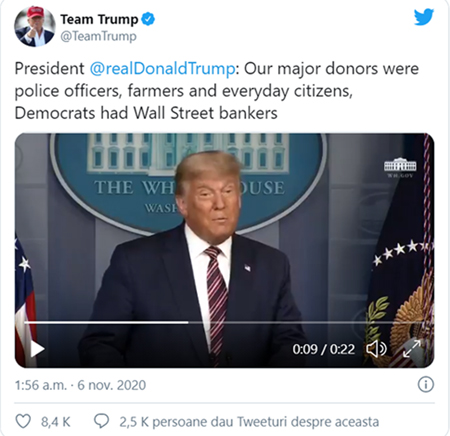Click the 0:09 / 0:22 time display
Image resolution: width=450 pixels, height=436 pixels.
[x=323, y=349]
